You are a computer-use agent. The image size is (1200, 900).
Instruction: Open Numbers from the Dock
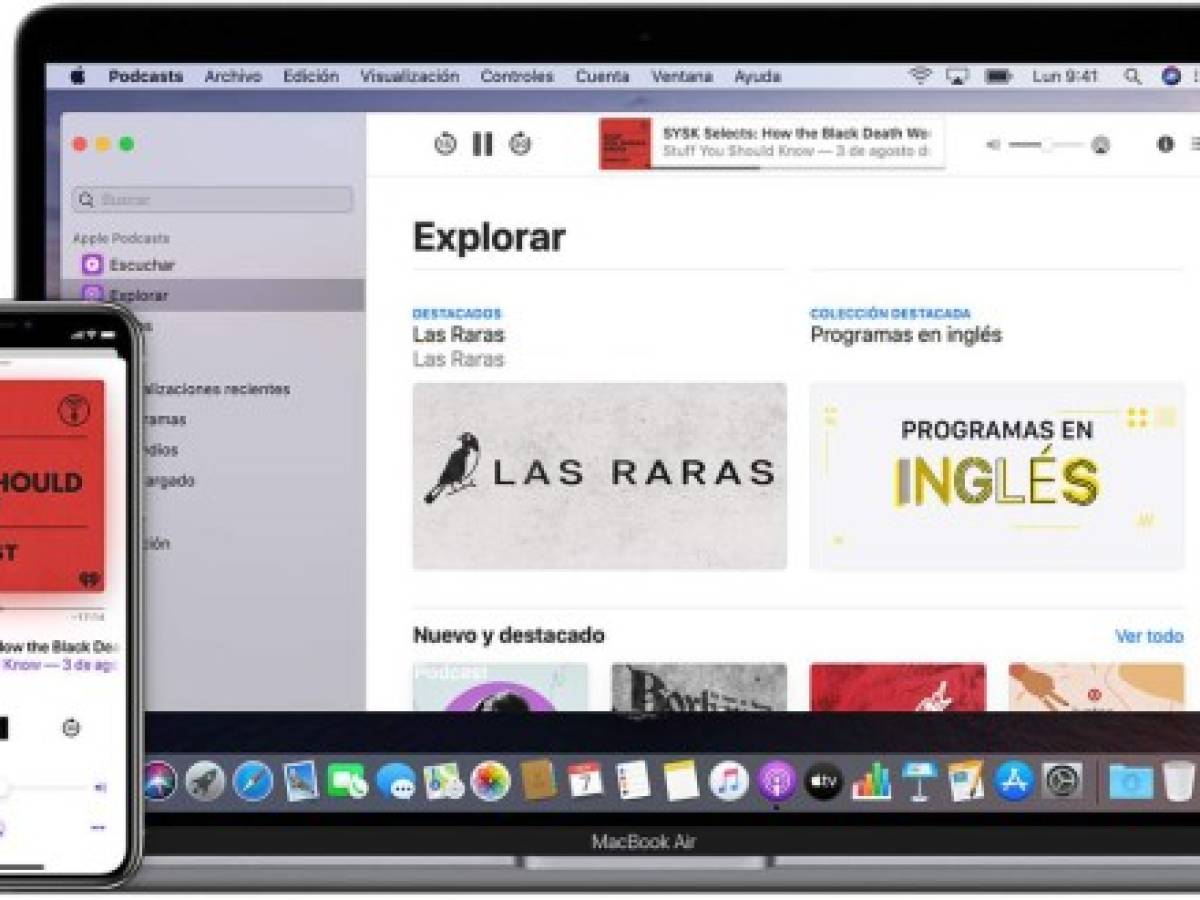[x=871, y=781]
